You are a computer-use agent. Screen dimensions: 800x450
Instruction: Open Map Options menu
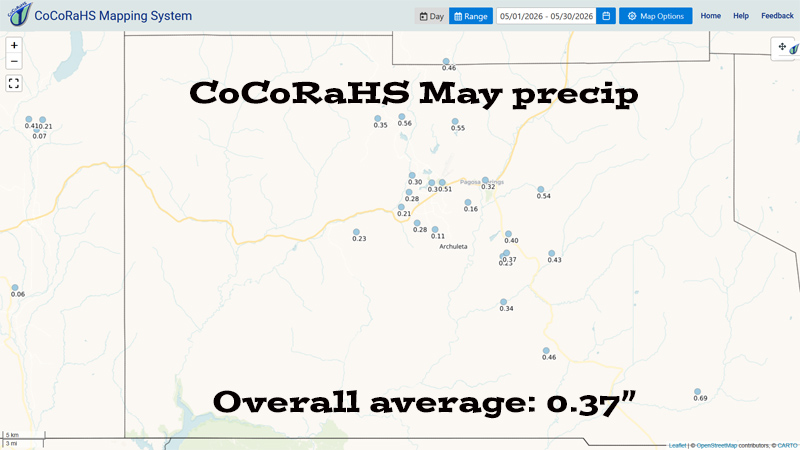(x=656, y=16)
